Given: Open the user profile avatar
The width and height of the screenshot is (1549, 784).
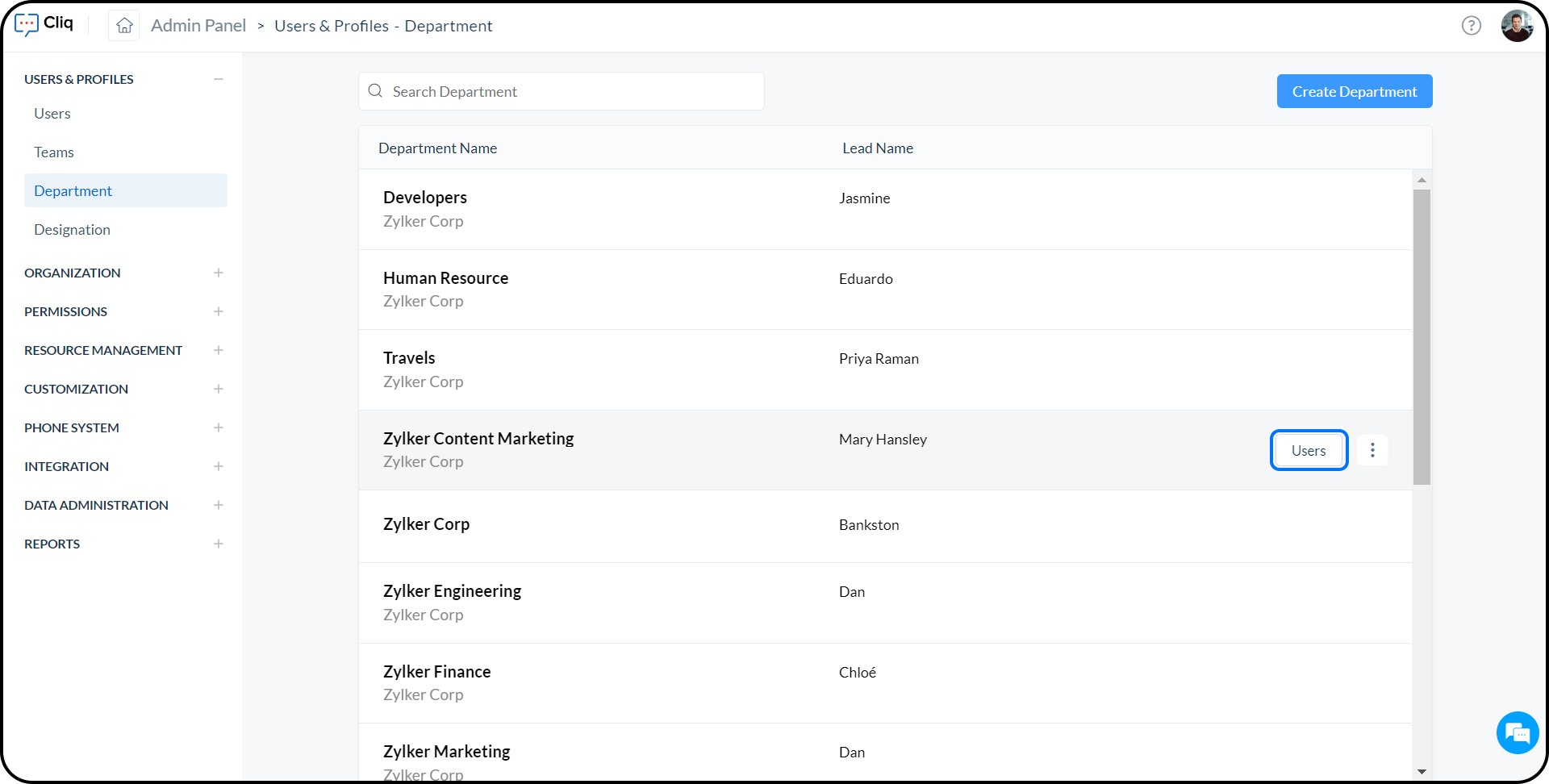Looking at the screenshot, I should click(x=1517, y=26).
